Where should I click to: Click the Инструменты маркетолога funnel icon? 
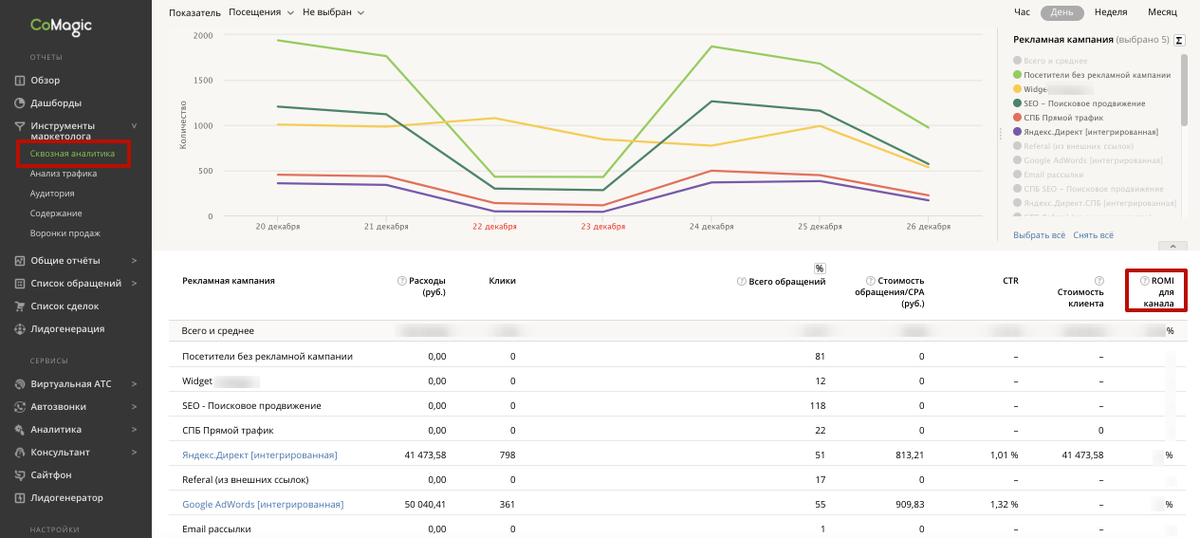[x=20, y=126]
